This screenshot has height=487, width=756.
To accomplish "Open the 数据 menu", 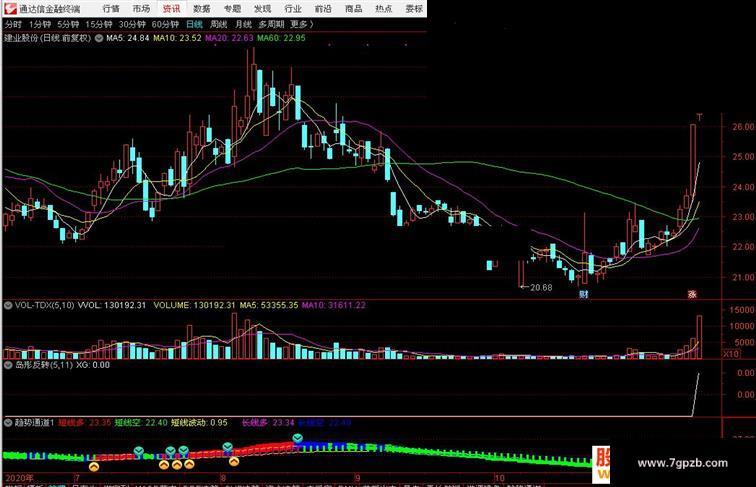I will point(202,9).
